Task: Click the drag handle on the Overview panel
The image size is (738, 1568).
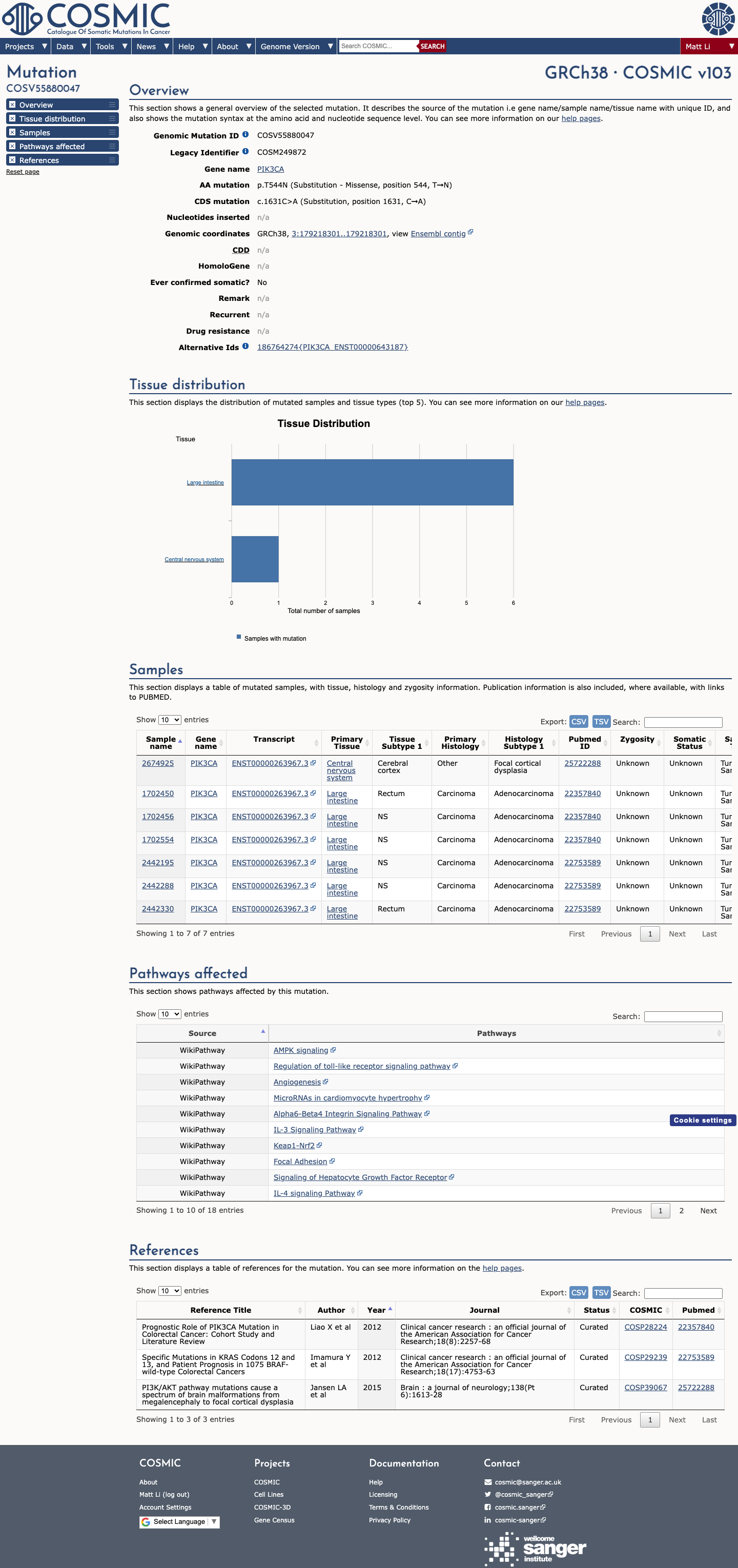Action: (112, 105)
